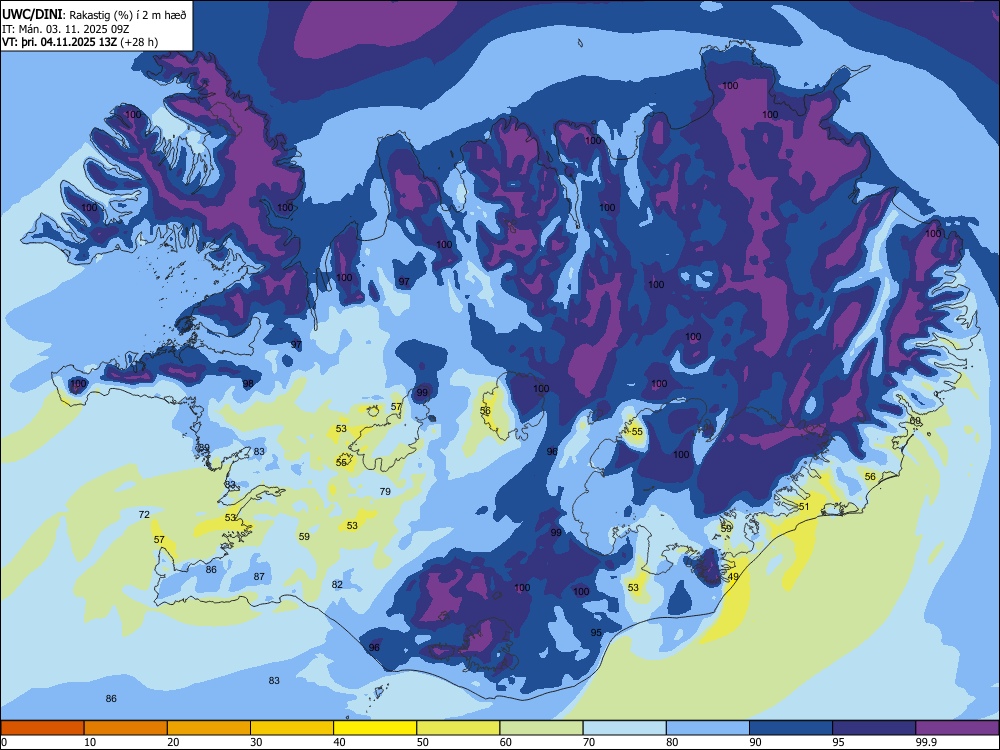Click the '50' legend scale label
This screenshot has height=750, width=1000.
coord(423,742)
